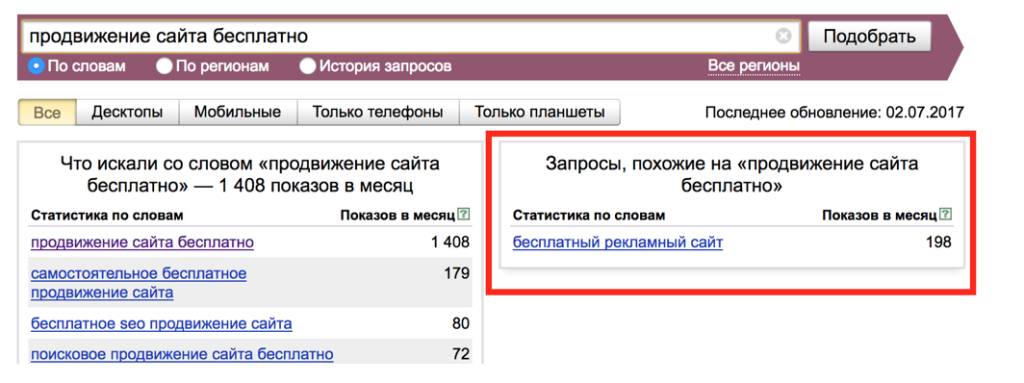Open 'самостоятельное бесплатное продвижение сайта' link
This screenshot has width=1024, height=383.
(138, 282)
